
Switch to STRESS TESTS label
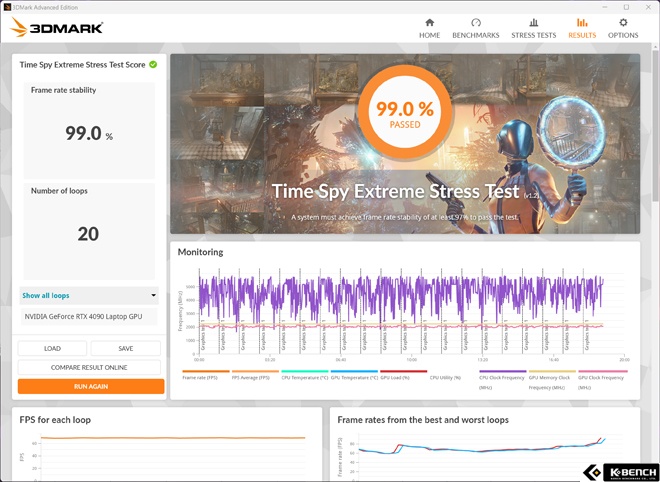[534, 35]
